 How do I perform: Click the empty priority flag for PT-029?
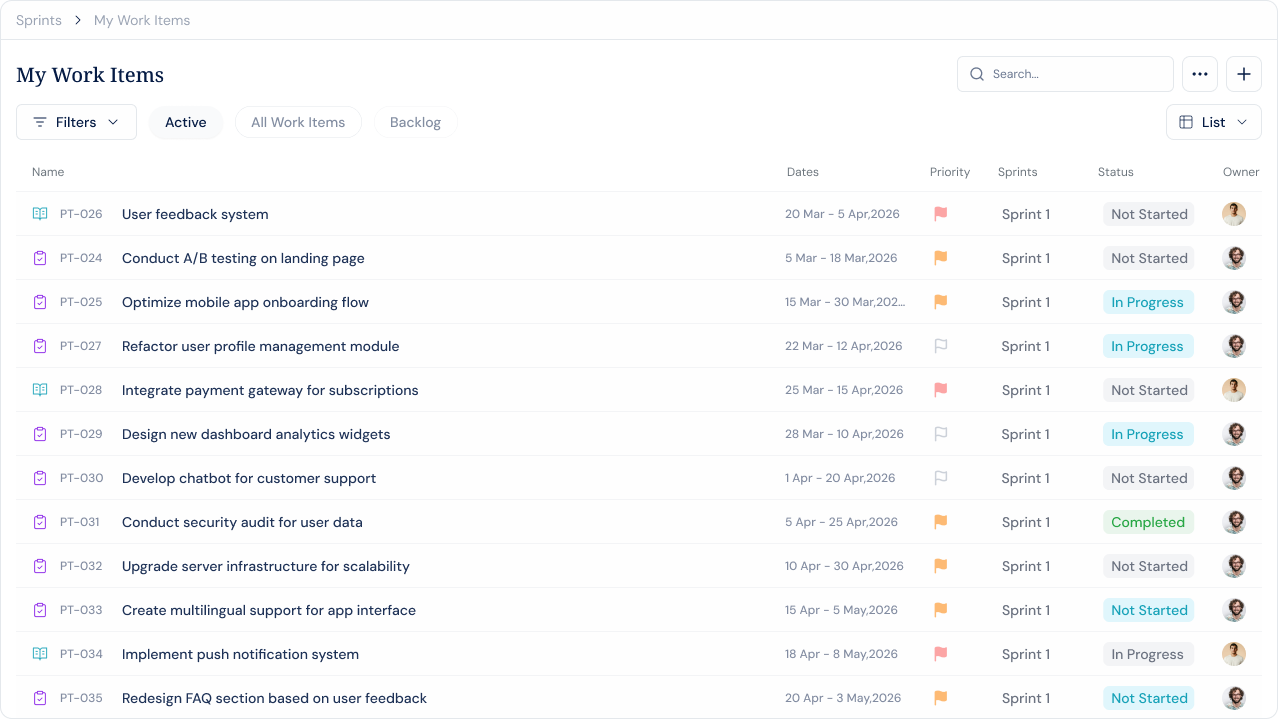940,434
